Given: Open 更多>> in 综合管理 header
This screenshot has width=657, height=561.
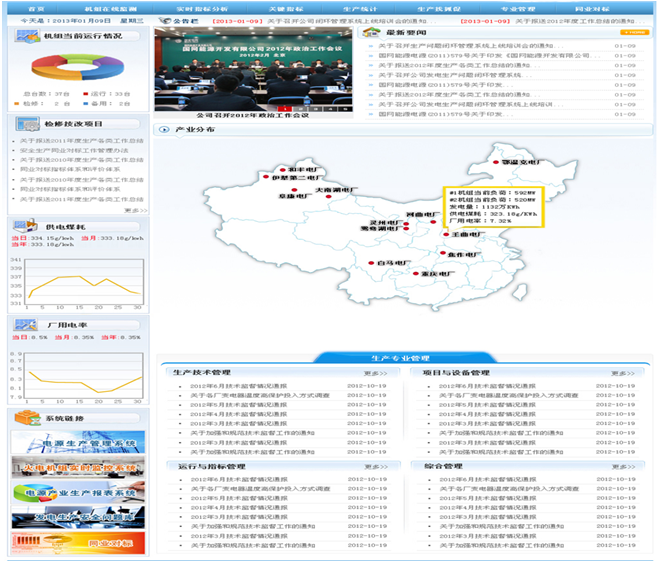Looking at the screenshot, I should click(623, 466).
